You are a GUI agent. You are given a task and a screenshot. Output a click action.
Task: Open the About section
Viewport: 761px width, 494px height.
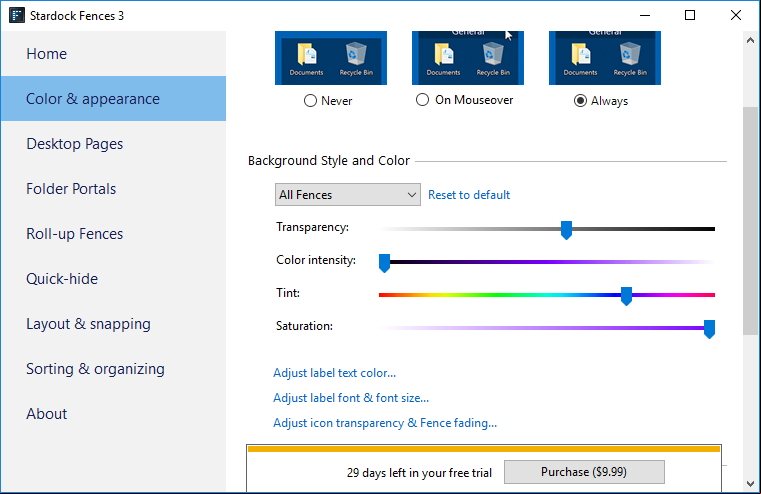coord(114,413)
